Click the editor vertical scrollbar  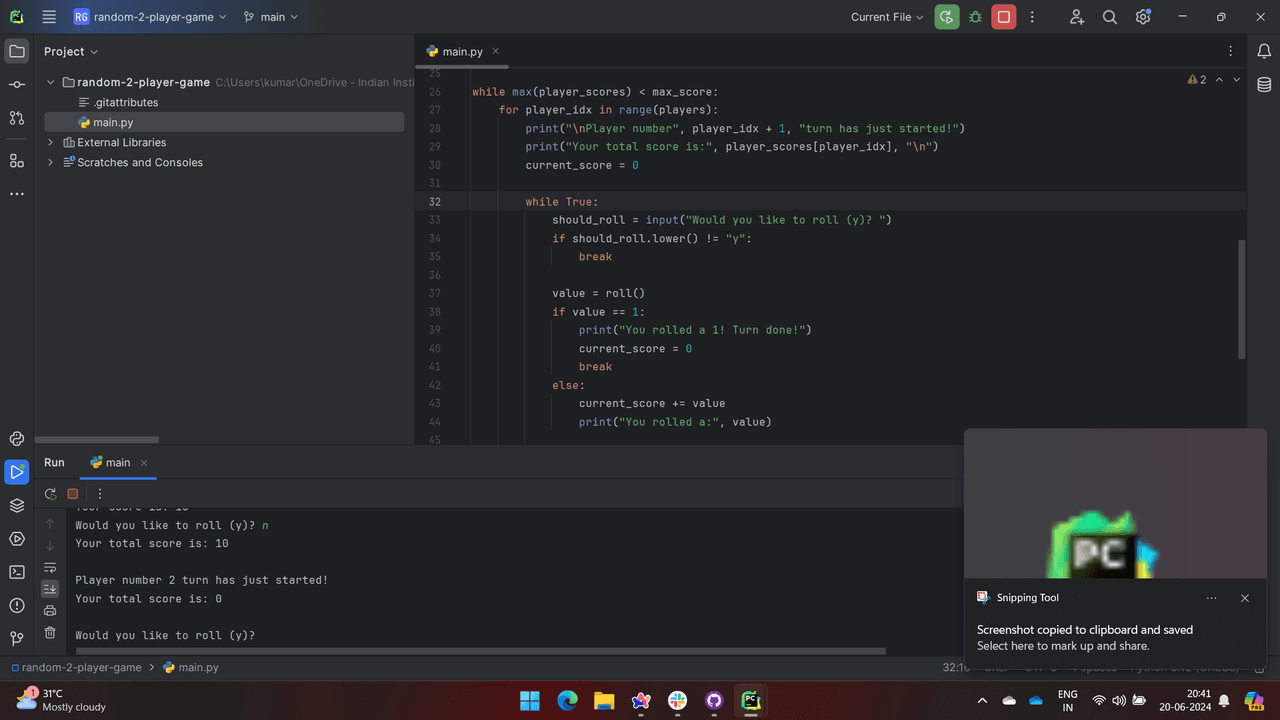(x=1242, y=300)
